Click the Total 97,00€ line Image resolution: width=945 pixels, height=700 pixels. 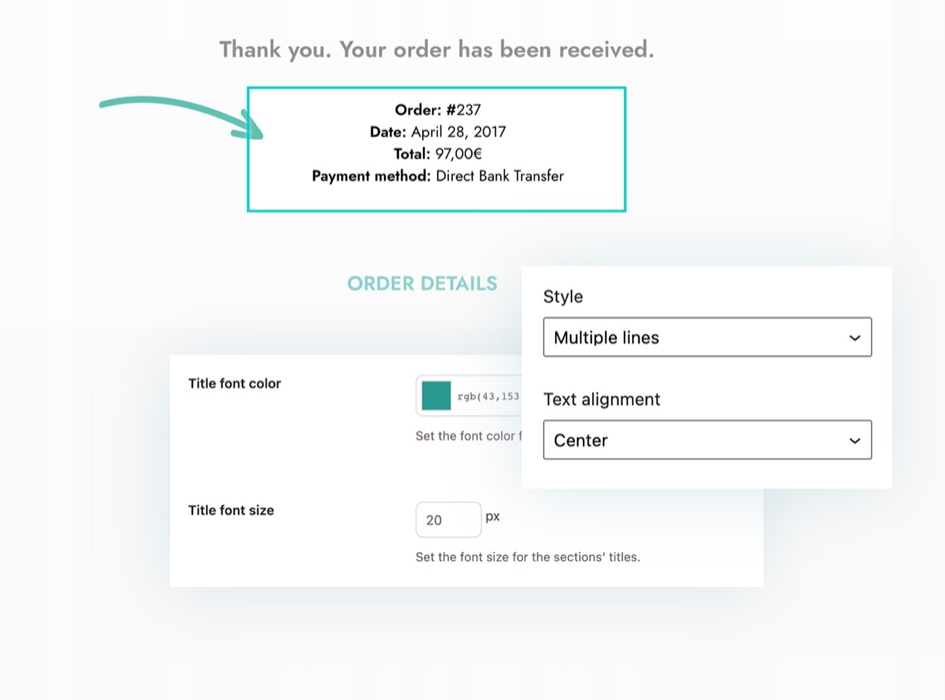pyautogui.click(x=437, y=154)
